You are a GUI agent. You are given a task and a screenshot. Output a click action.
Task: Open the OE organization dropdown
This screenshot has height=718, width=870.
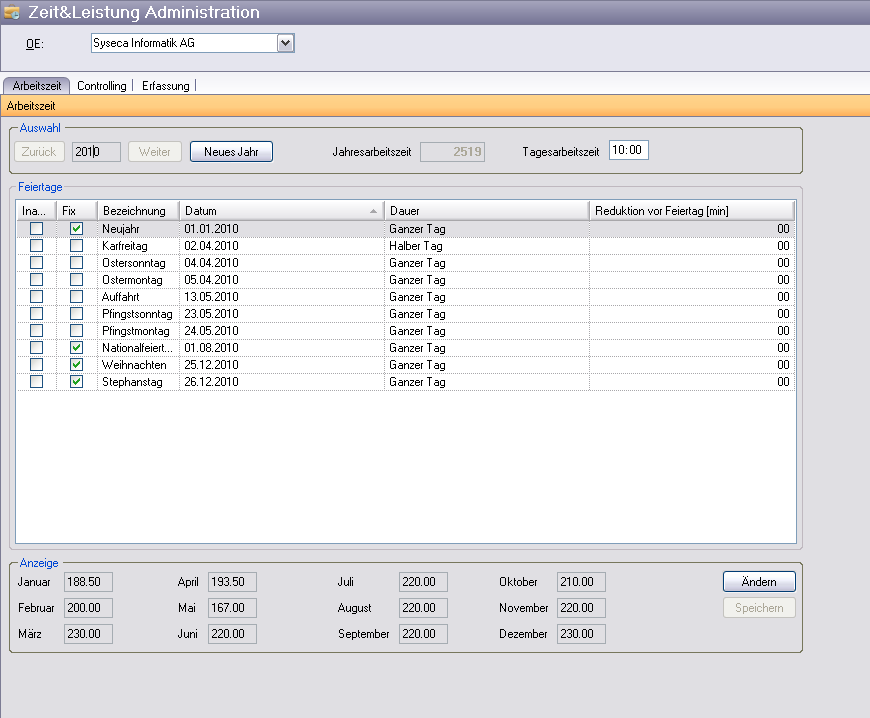click(285, 43)
